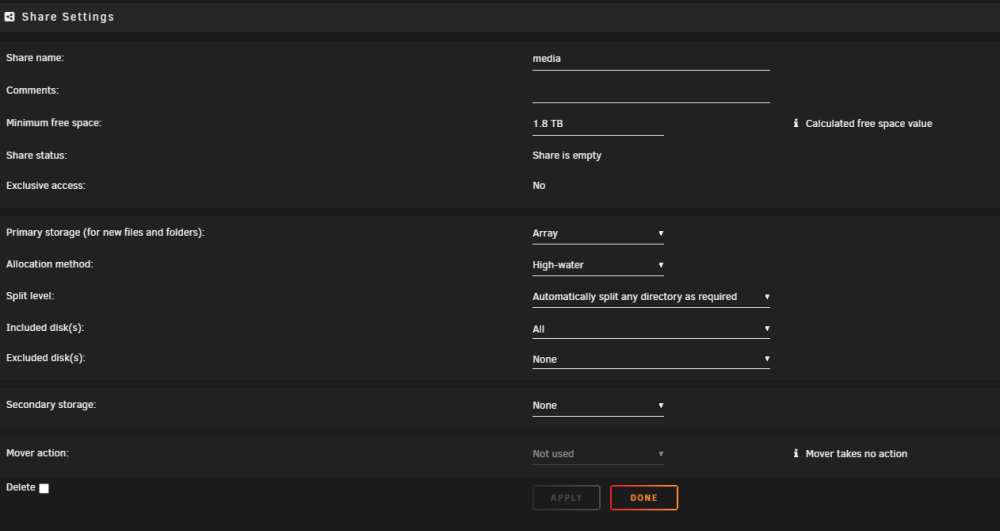Click the Mover takes no action text
Image resolution: width=1000 pixels, height=531 pixels.
[856, 454]
